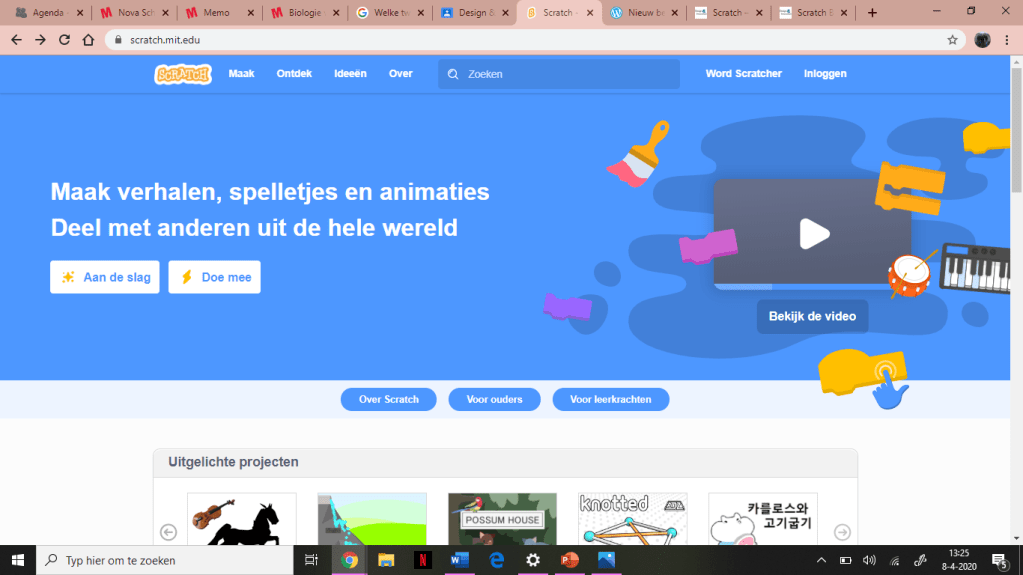Click the Aan de slag button

coord(106,277)
